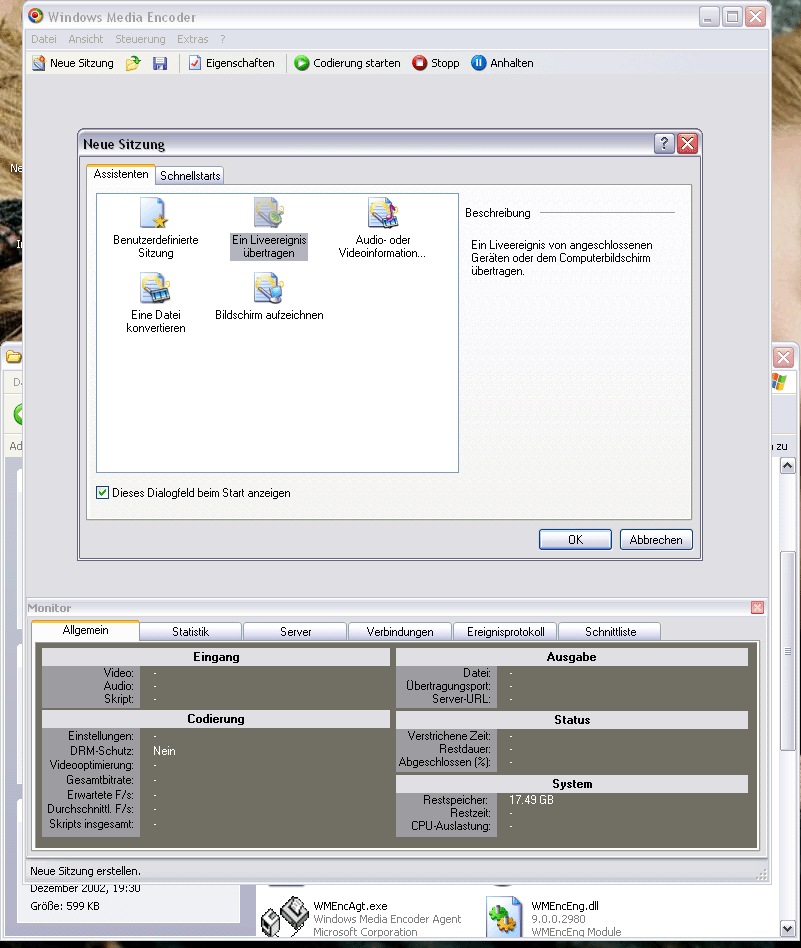
Task: Click the Stopp toolbar button
Action: pyautogui.click(x=435, y=63)
